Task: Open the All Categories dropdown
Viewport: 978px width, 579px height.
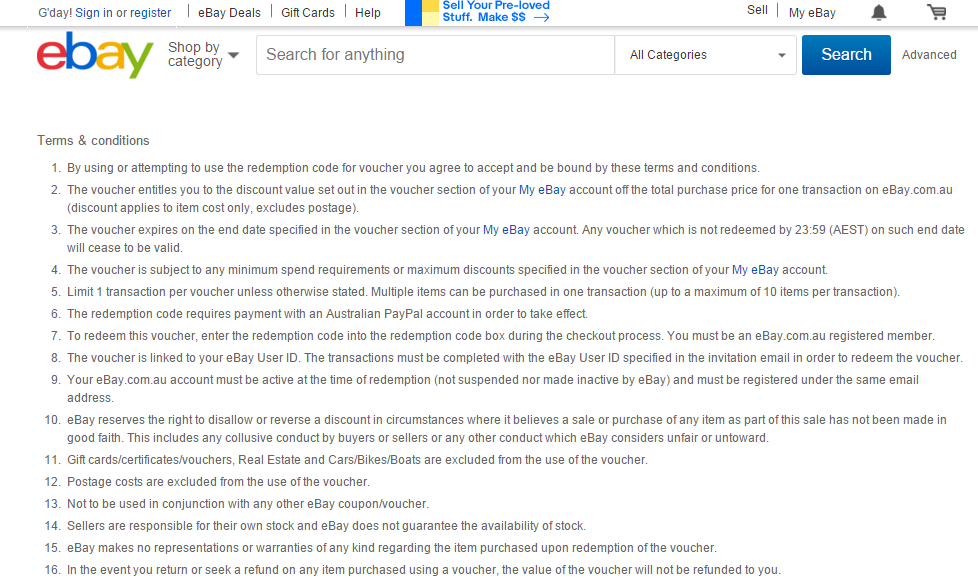Action: pyautogui.click(x=705, y=55)
